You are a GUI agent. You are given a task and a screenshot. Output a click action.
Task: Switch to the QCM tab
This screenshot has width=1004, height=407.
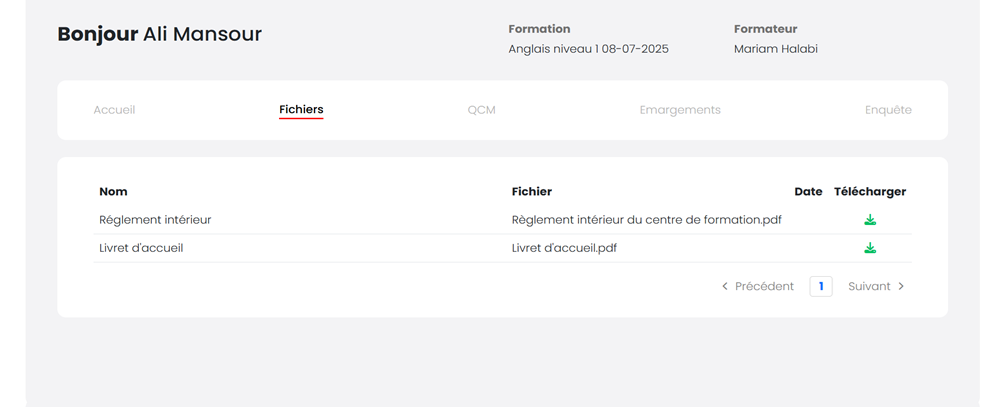(x=481, y=110)
